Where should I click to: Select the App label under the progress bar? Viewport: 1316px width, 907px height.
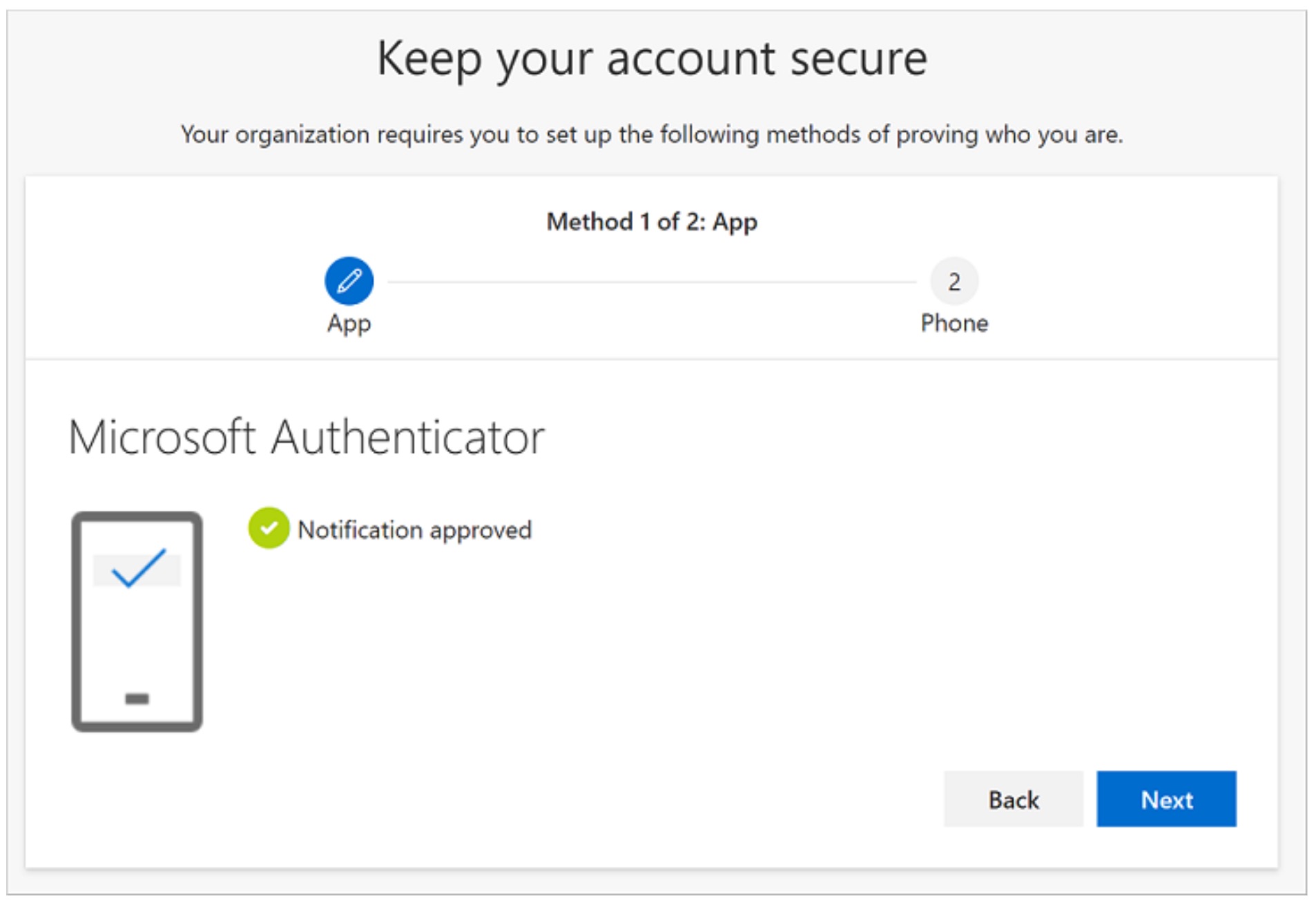pyautogui.click(x=349, y=323)
